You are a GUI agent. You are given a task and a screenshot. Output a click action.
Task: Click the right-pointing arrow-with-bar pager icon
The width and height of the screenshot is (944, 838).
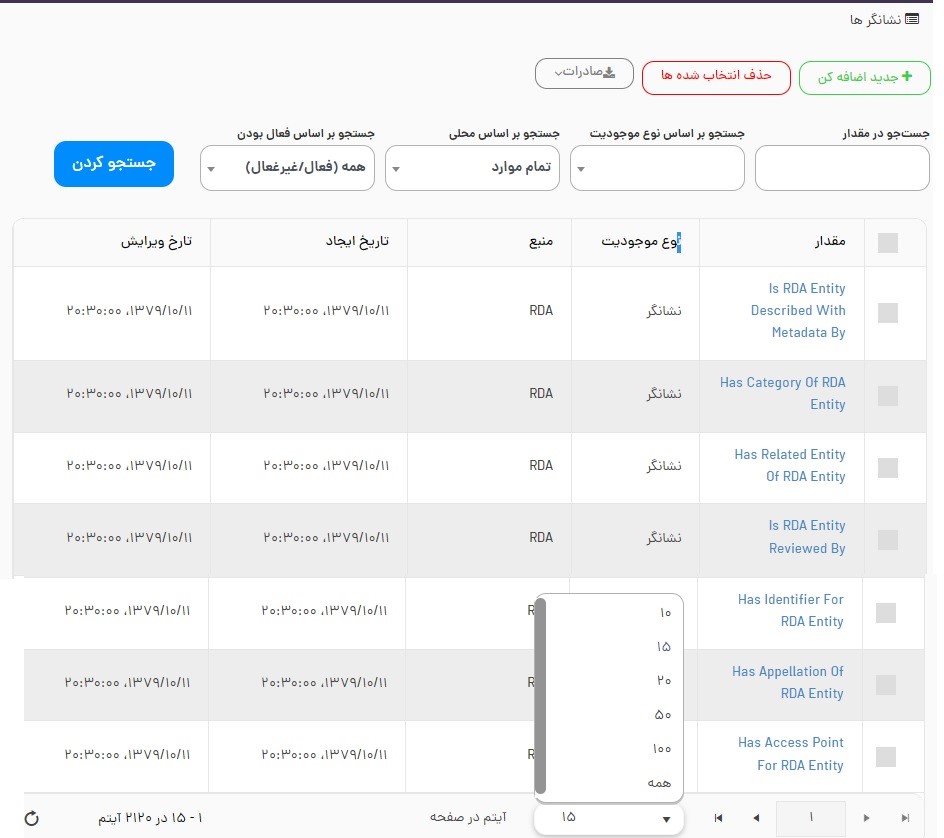906,819
